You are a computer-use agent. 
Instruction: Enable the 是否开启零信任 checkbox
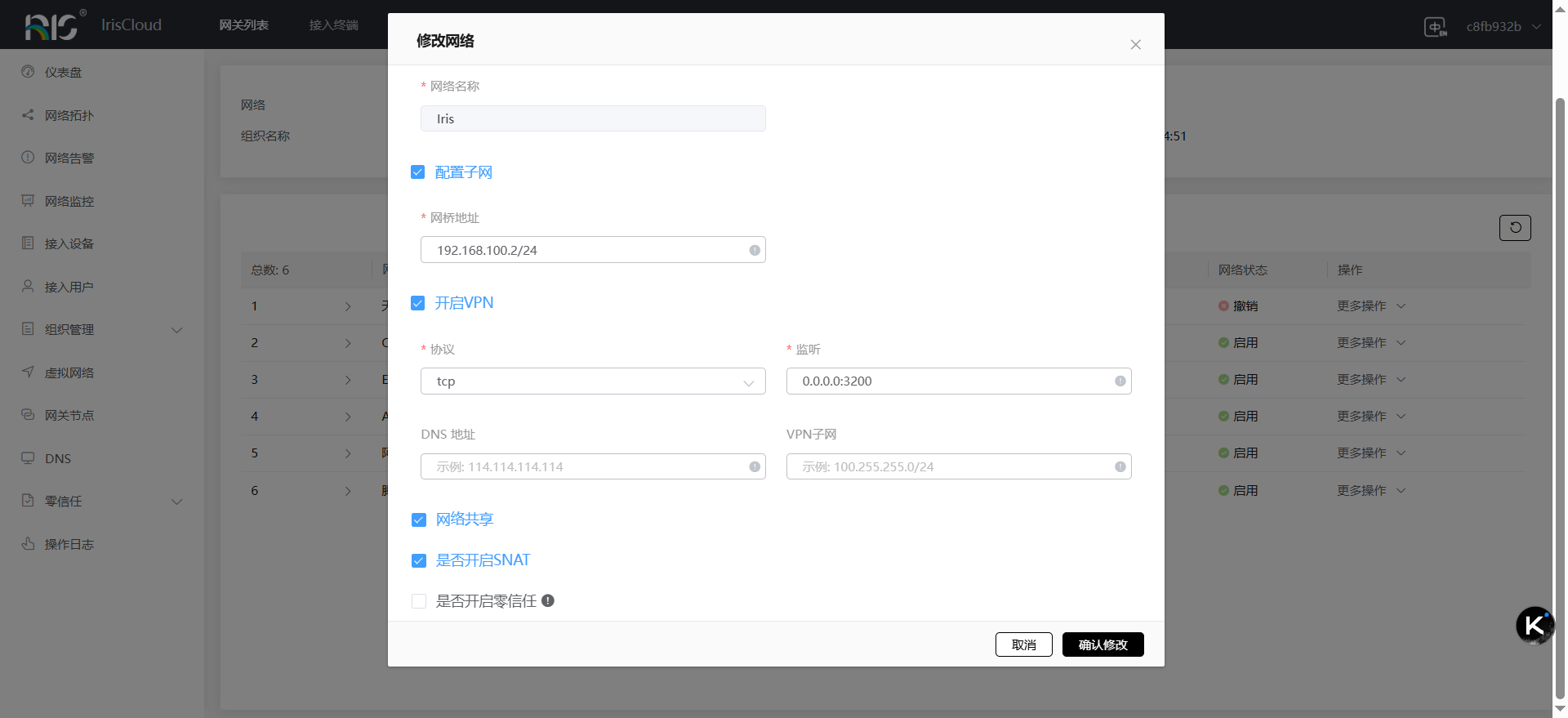pyautogui.click(x=419, y=601)
